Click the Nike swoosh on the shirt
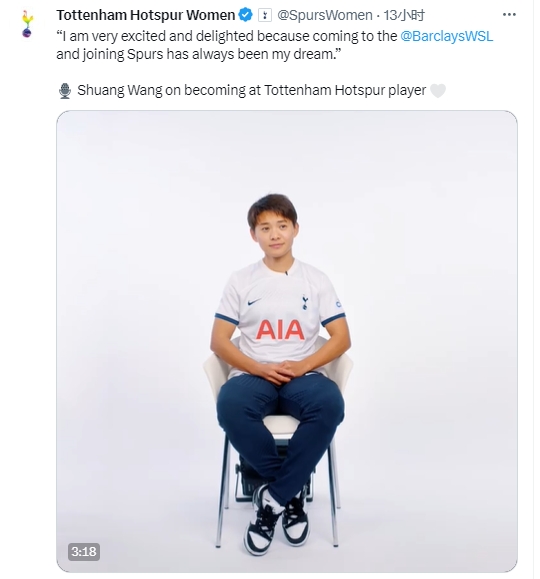Image resolution: width=540 pixels, height=579 pixels. [254, 302]
